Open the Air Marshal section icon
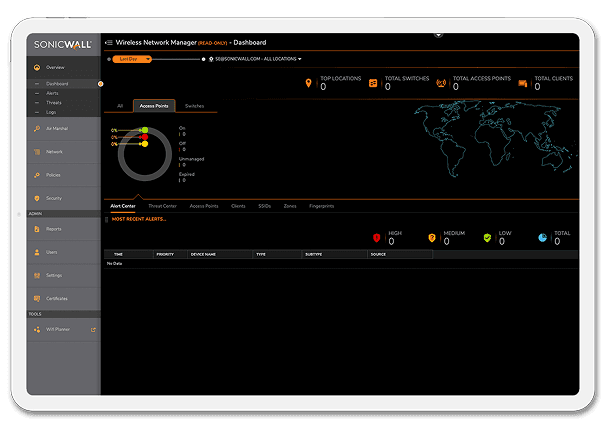Viewport: 603px width, 434px height. [38, 130]
